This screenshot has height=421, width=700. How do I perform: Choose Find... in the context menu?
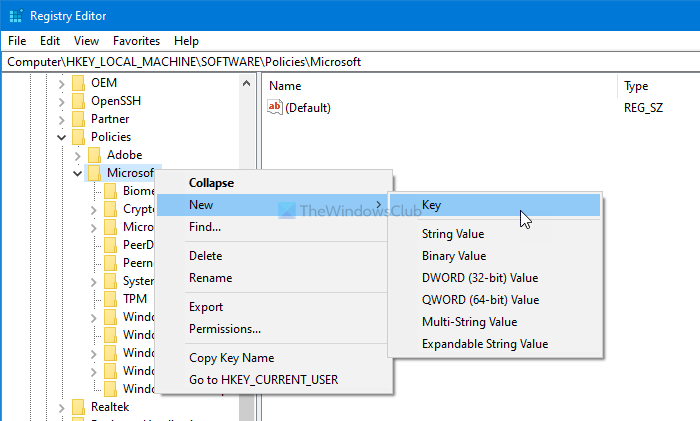(274, 227)
